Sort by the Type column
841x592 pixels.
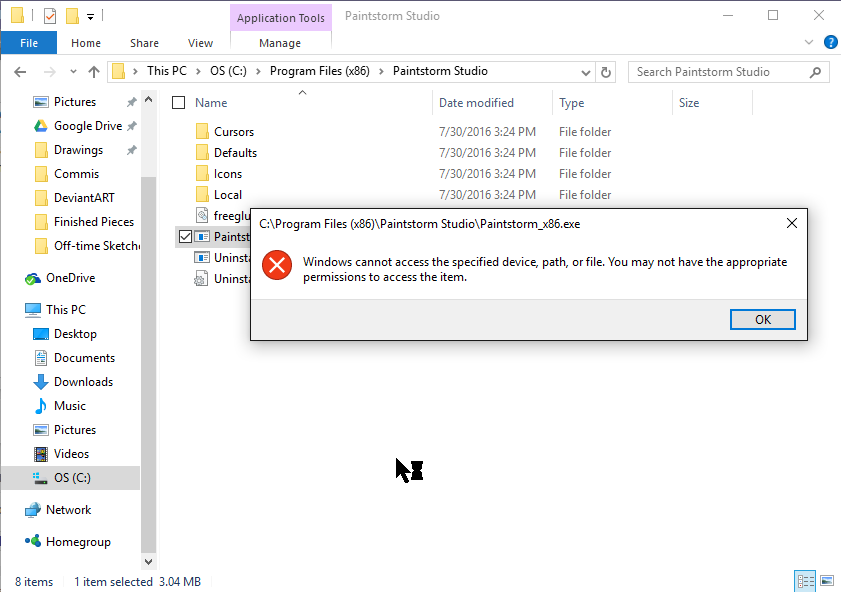click(571, 103)
